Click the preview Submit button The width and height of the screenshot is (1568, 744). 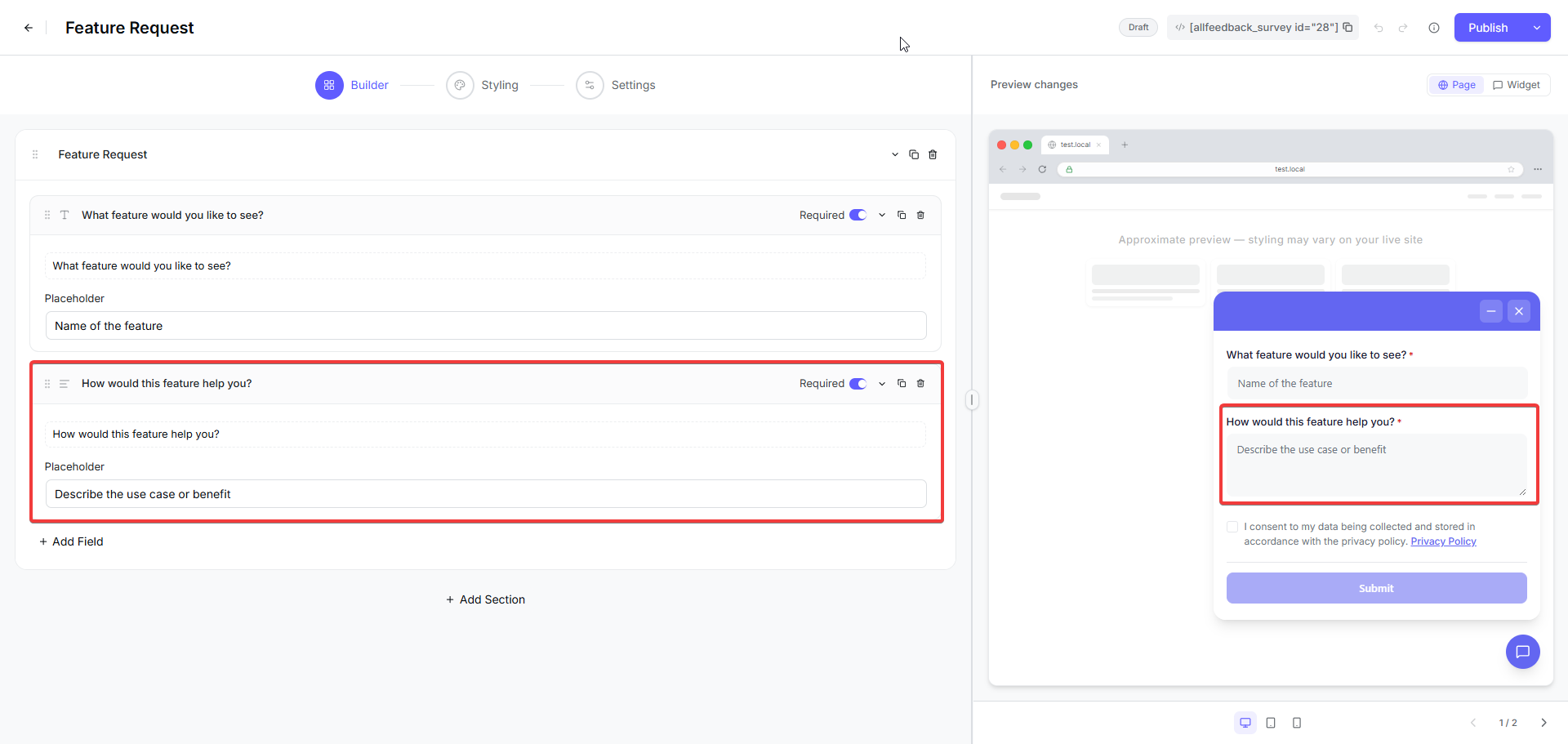click(1377, 588)
